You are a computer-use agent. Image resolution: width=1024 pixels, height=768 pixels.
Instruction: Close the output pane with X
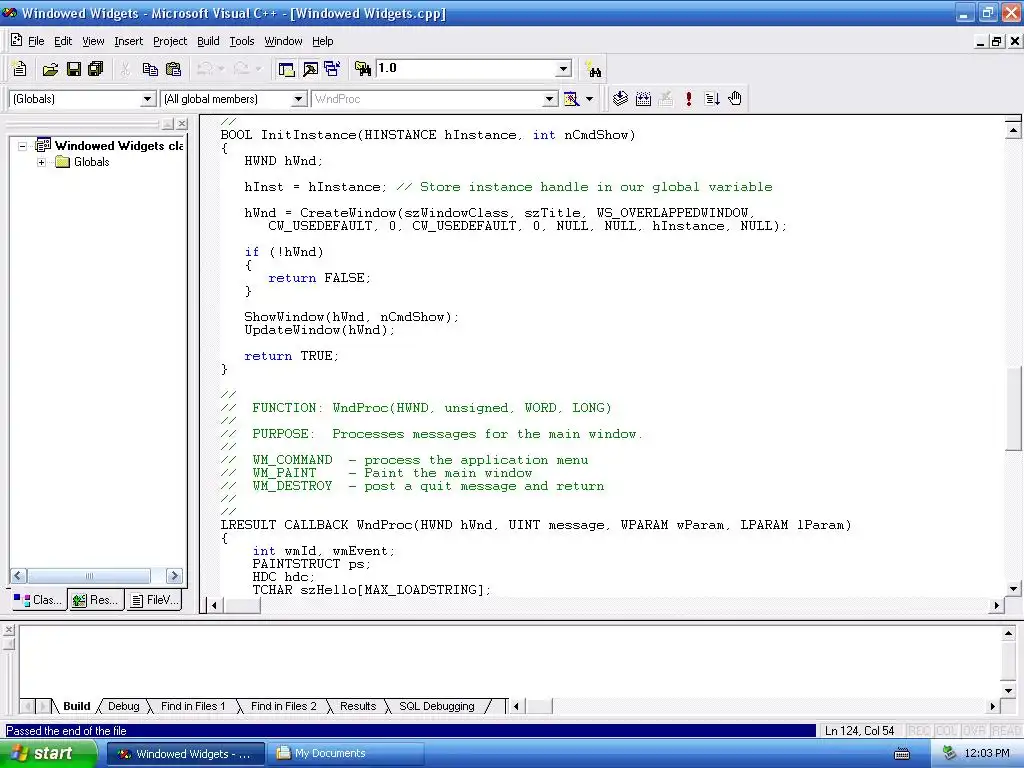coord(8,630)
